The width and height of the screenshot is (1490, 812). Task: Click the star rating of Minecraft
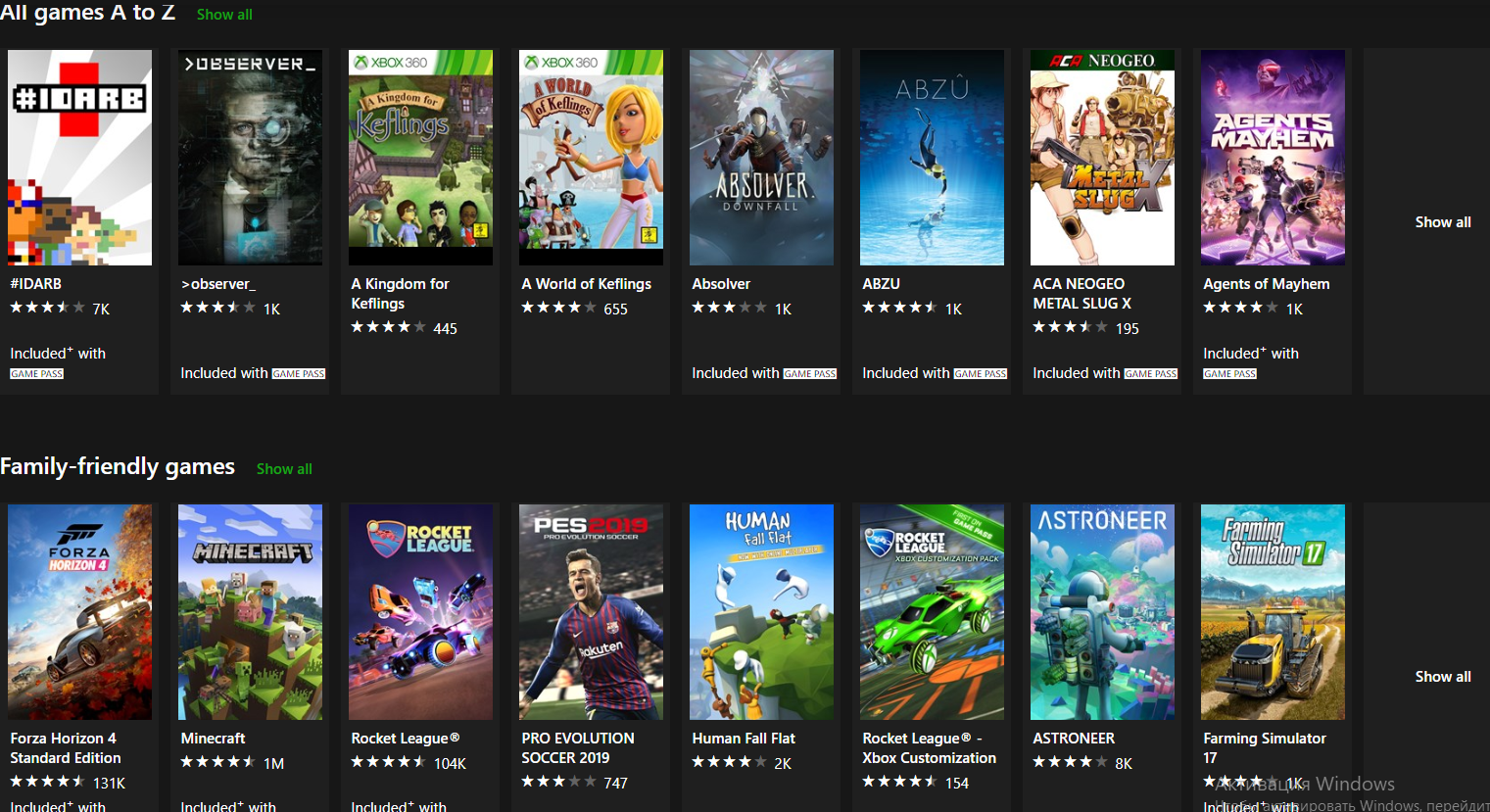217,762
